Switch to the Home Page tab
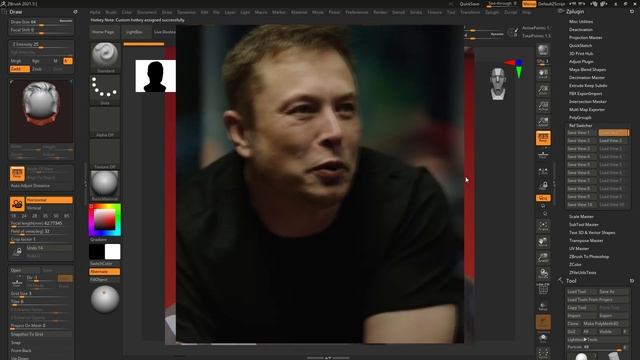 pyautogui.click(x=103, y=32)
